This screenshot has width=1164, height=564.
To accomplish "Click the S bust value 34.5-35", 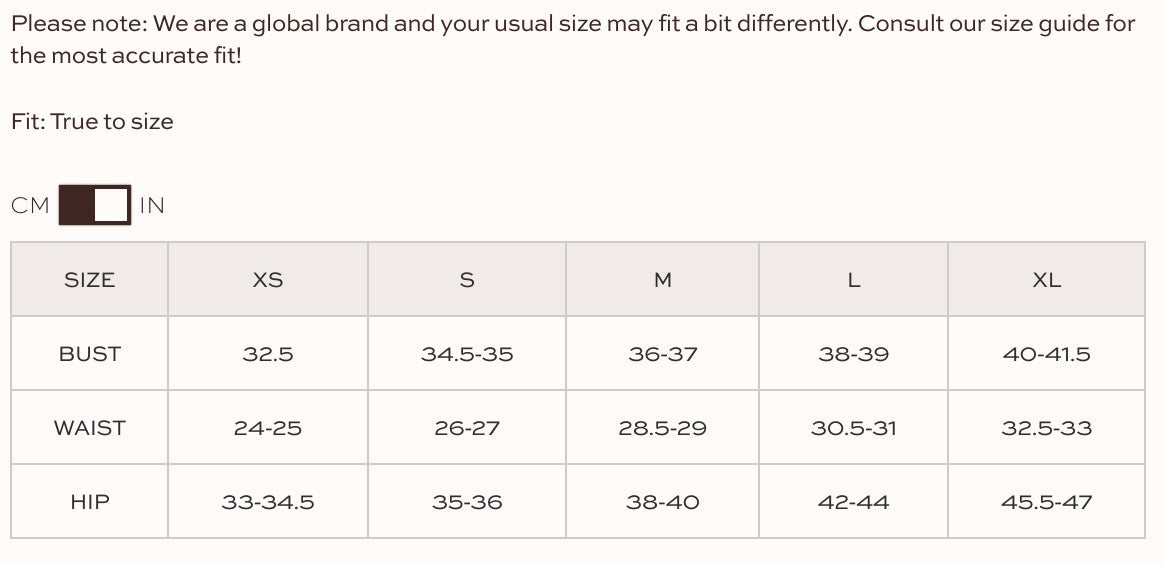I will [x=467, y=354].
